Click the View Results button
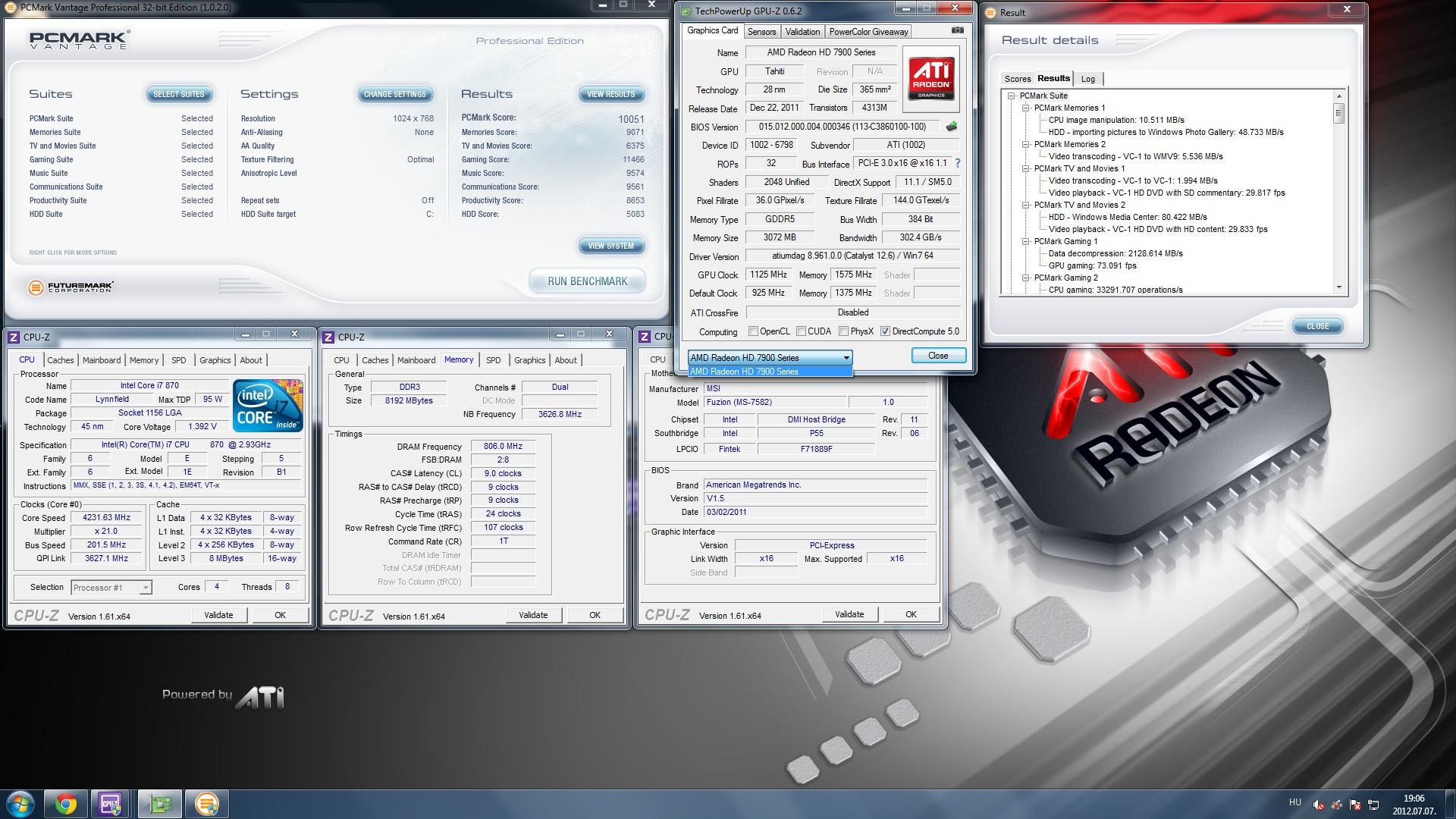The image size is (1456, 819). 611,95
